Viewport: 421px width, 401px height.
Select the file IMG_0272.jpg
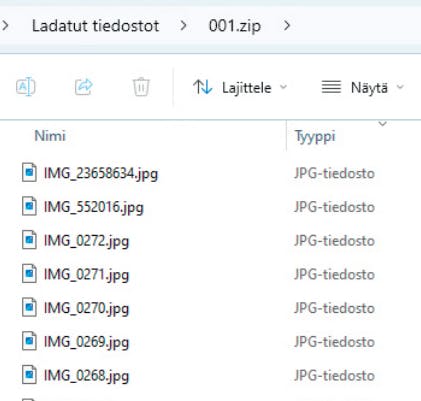(86, 241)
